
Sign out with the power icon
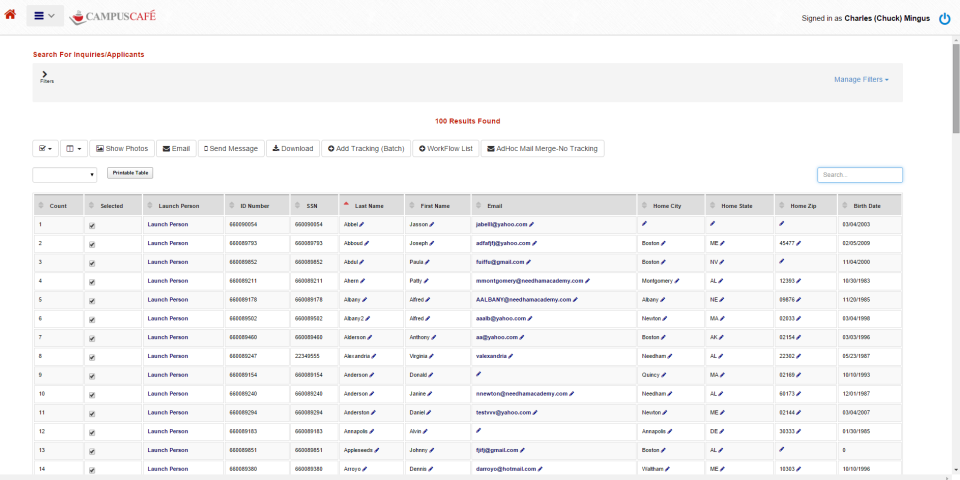point(945,18)
